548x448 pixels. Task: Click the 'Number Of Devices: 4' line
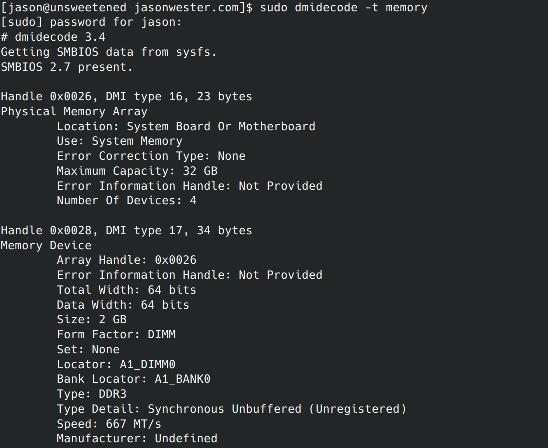(x=127, y=201)
